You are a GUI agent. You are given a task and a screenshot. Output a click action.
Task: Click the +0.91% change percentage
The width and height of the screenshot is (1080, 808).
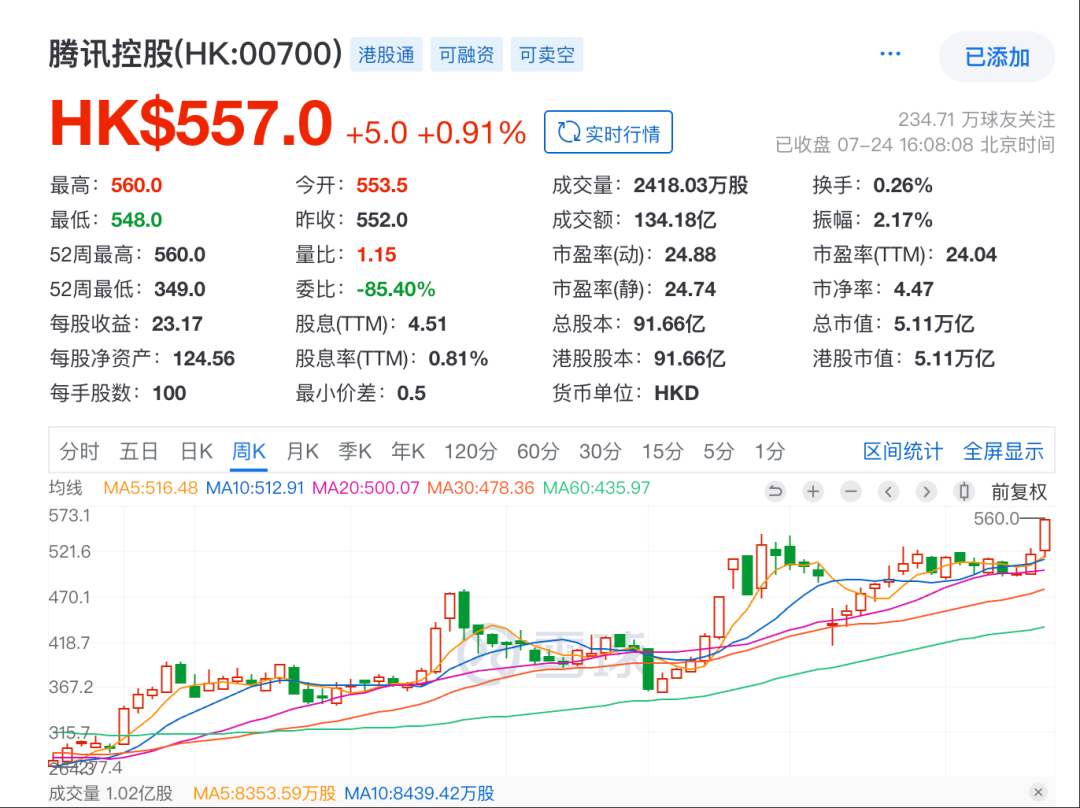472,133
